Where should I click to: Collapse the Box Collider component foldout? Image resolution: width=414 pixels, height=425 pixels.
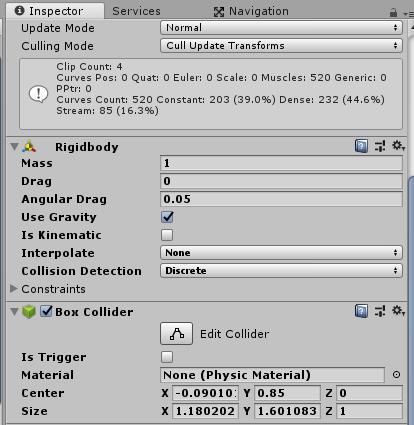pyautogui.click(x=14, y=311)
